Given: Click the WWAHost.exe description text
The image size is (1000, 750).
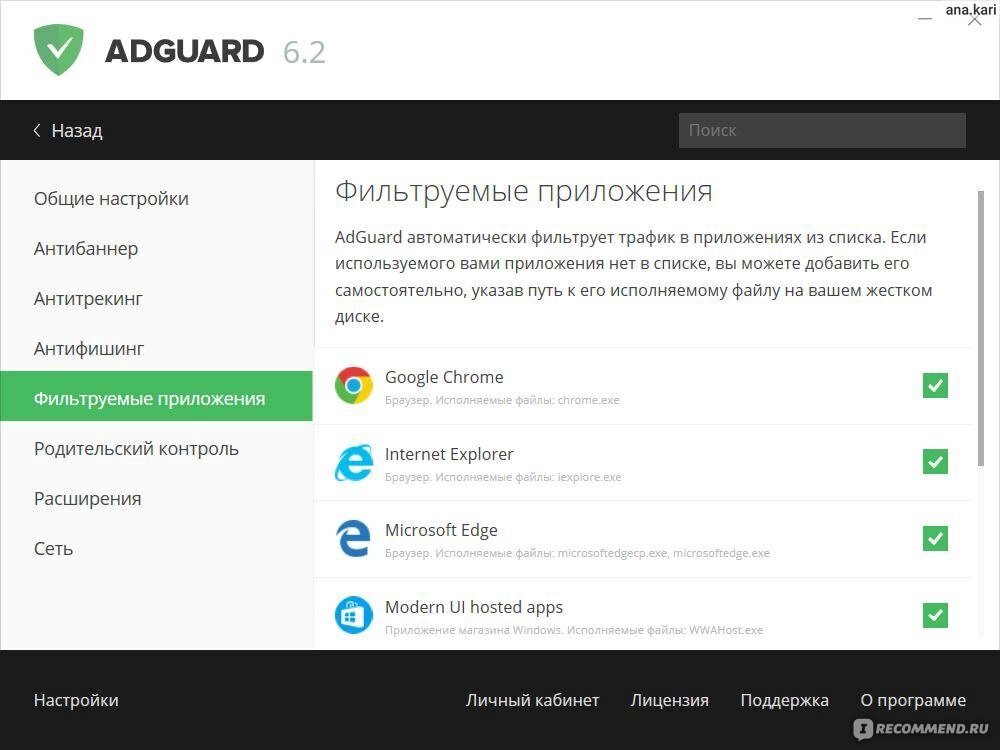Looking at the screenshot, I should click(574, 630).
